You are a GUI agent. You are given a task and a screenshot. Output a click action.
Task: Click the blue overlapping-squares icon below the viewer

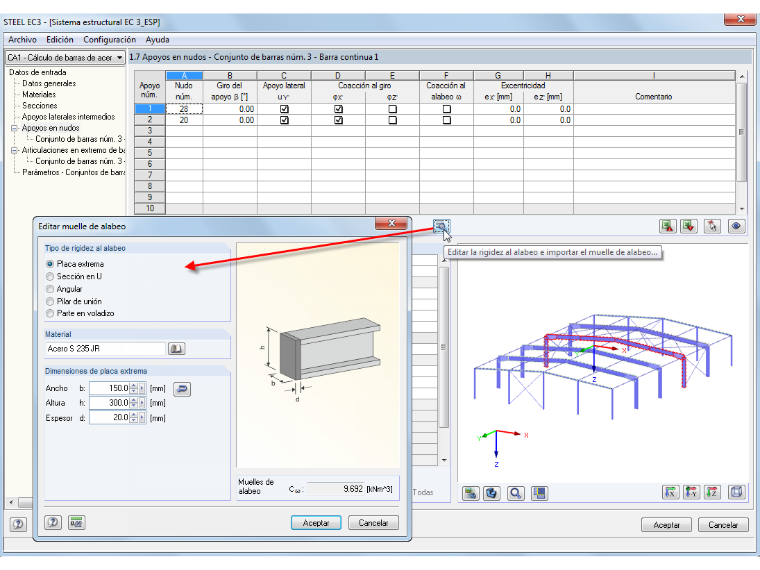click(539, 493)
